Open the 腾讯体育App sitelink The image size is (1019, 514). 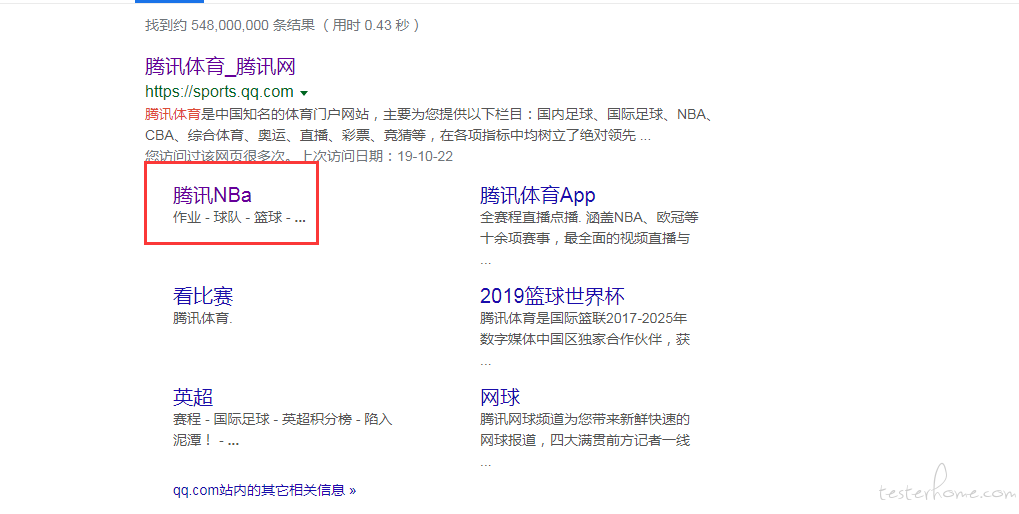tap(537, 195)
